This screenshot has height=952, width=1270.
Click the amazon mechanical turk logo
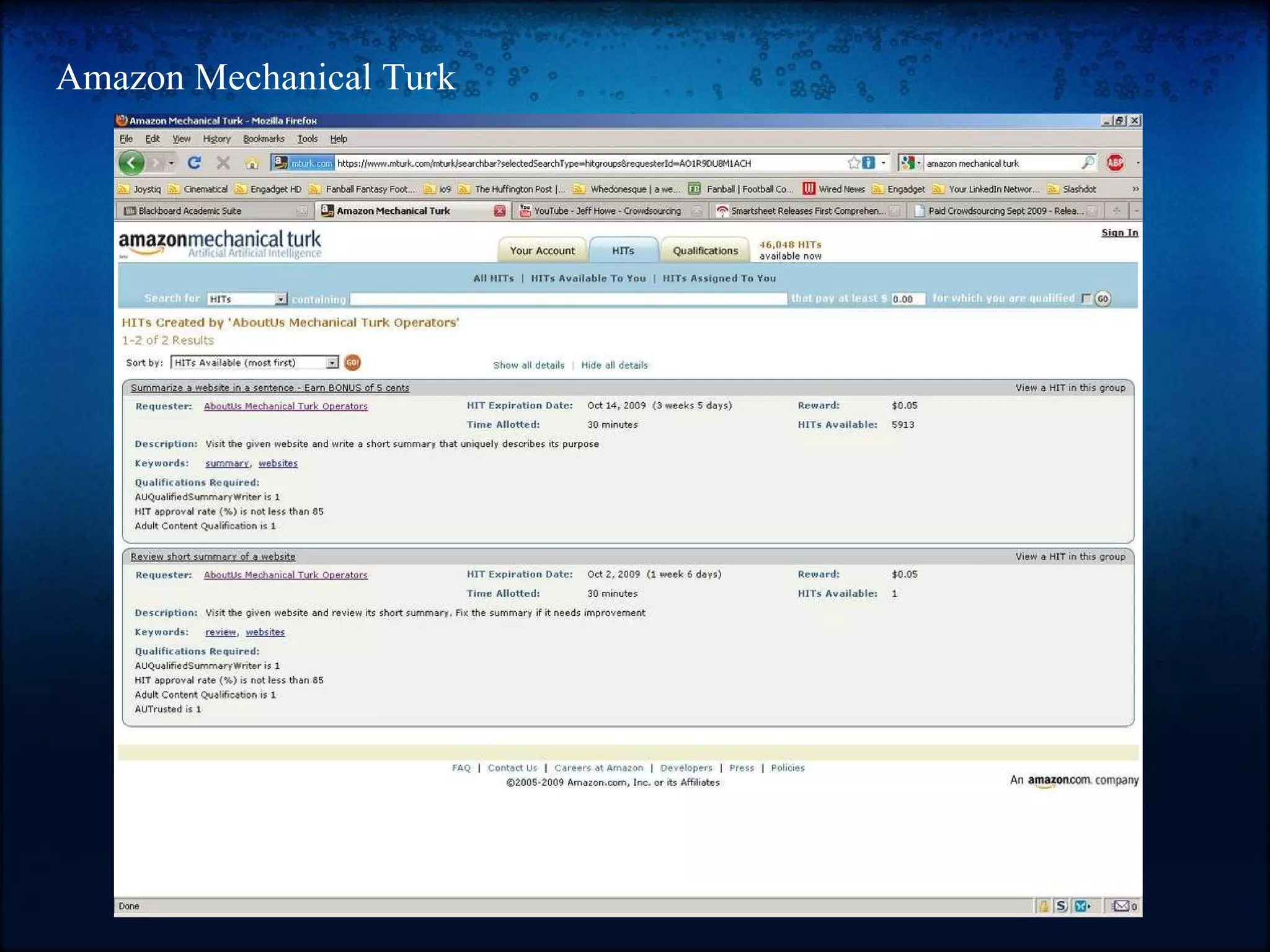click(220, 244)
